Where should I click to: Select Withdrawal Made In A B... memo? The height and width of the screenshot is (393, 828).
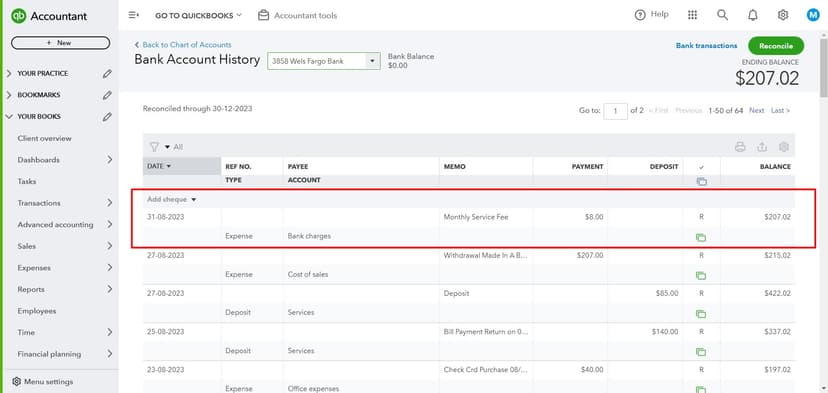pyautogui.click(x=486, y=255)
